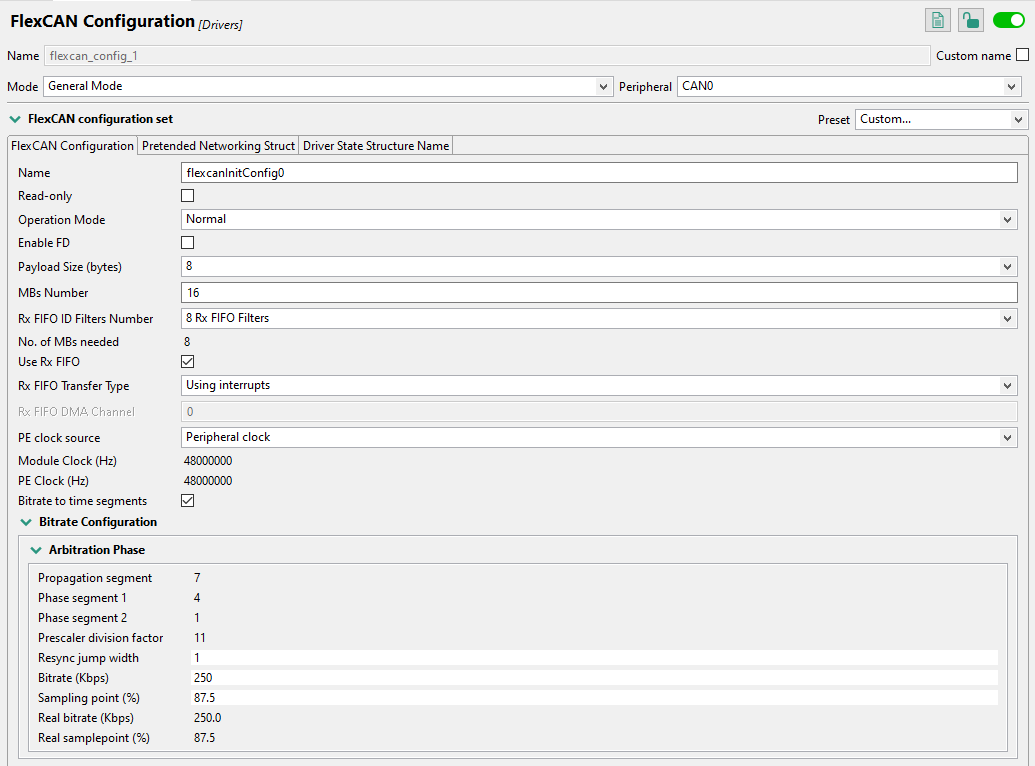Switch to Pretended Networking Struct tab
The image size is (1035, 766).
coord(218,146)
